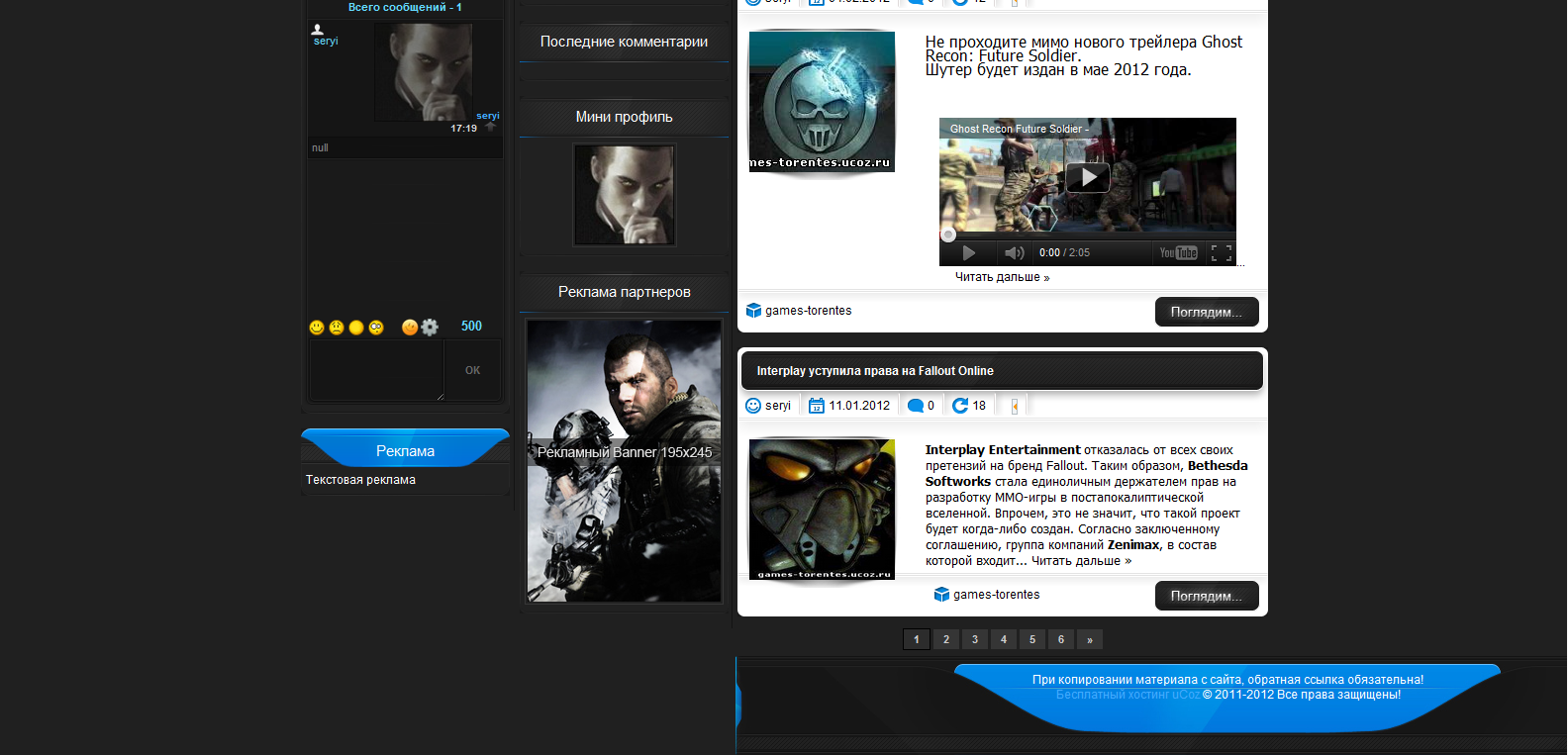Viewport: 1568px width, 755px height.
Task: Open chat settings gear icon
Action: point(430,328)
